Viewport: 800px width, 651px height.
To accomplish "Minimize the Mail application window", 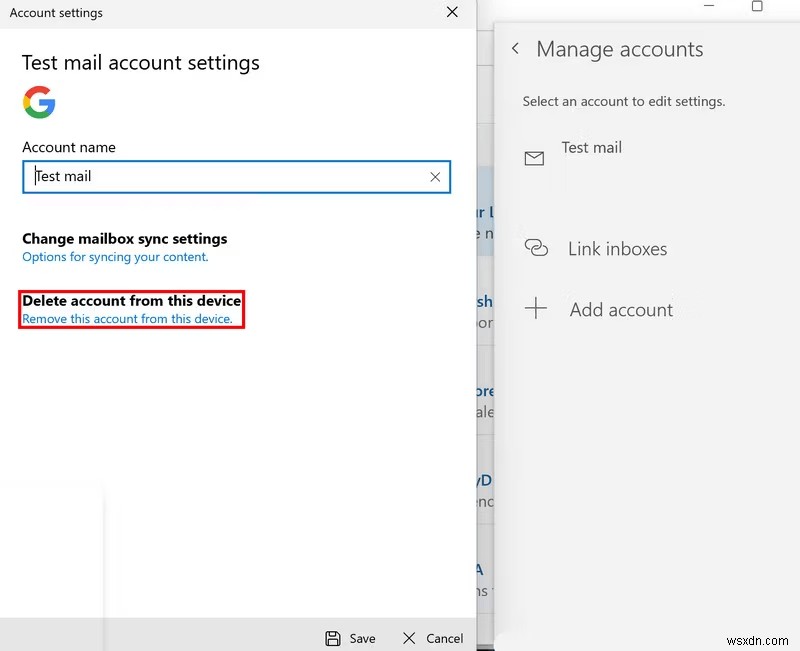I will pos(709,7).
